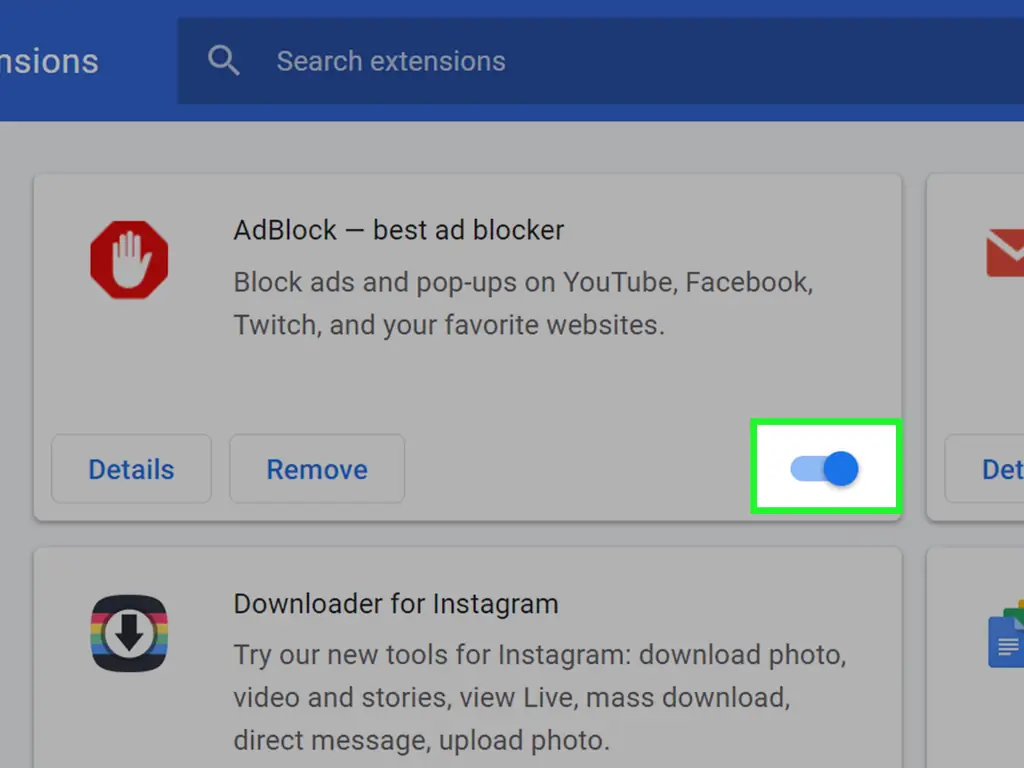Click the Downloader for Instagram description text
This screenshot has width=1024, height=768.
click(540, 697)
